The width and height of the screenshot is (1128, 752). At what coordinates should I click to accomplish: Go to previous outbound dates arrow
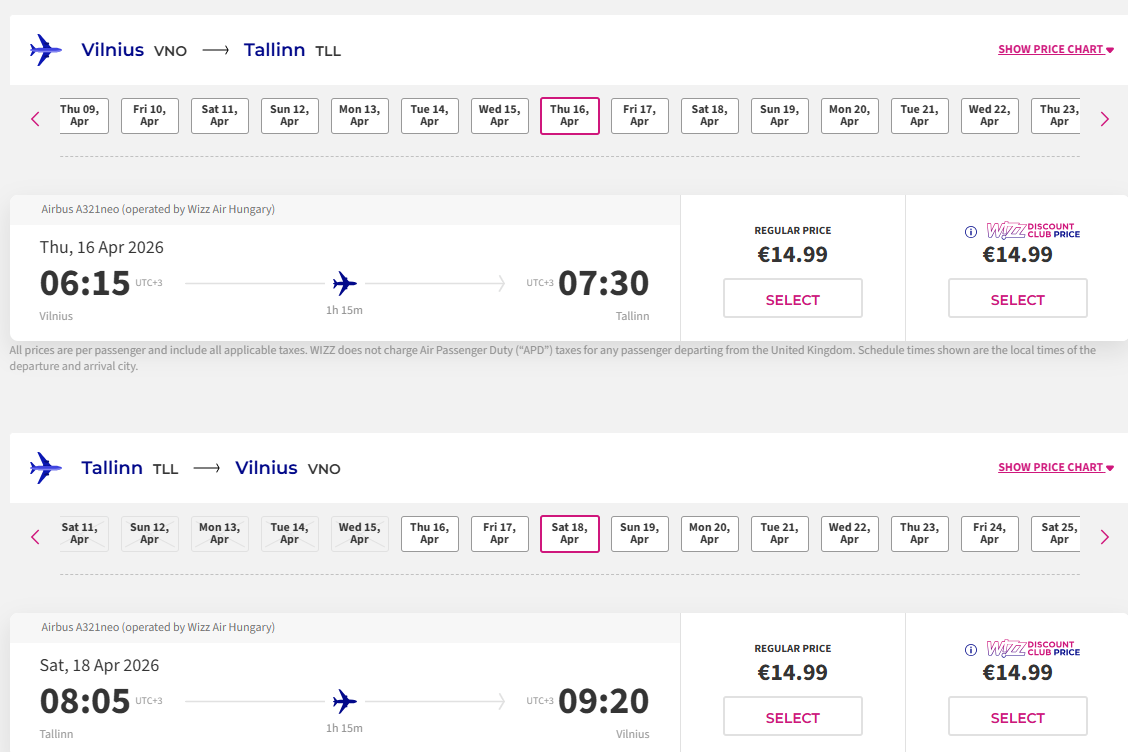[35, 119]
